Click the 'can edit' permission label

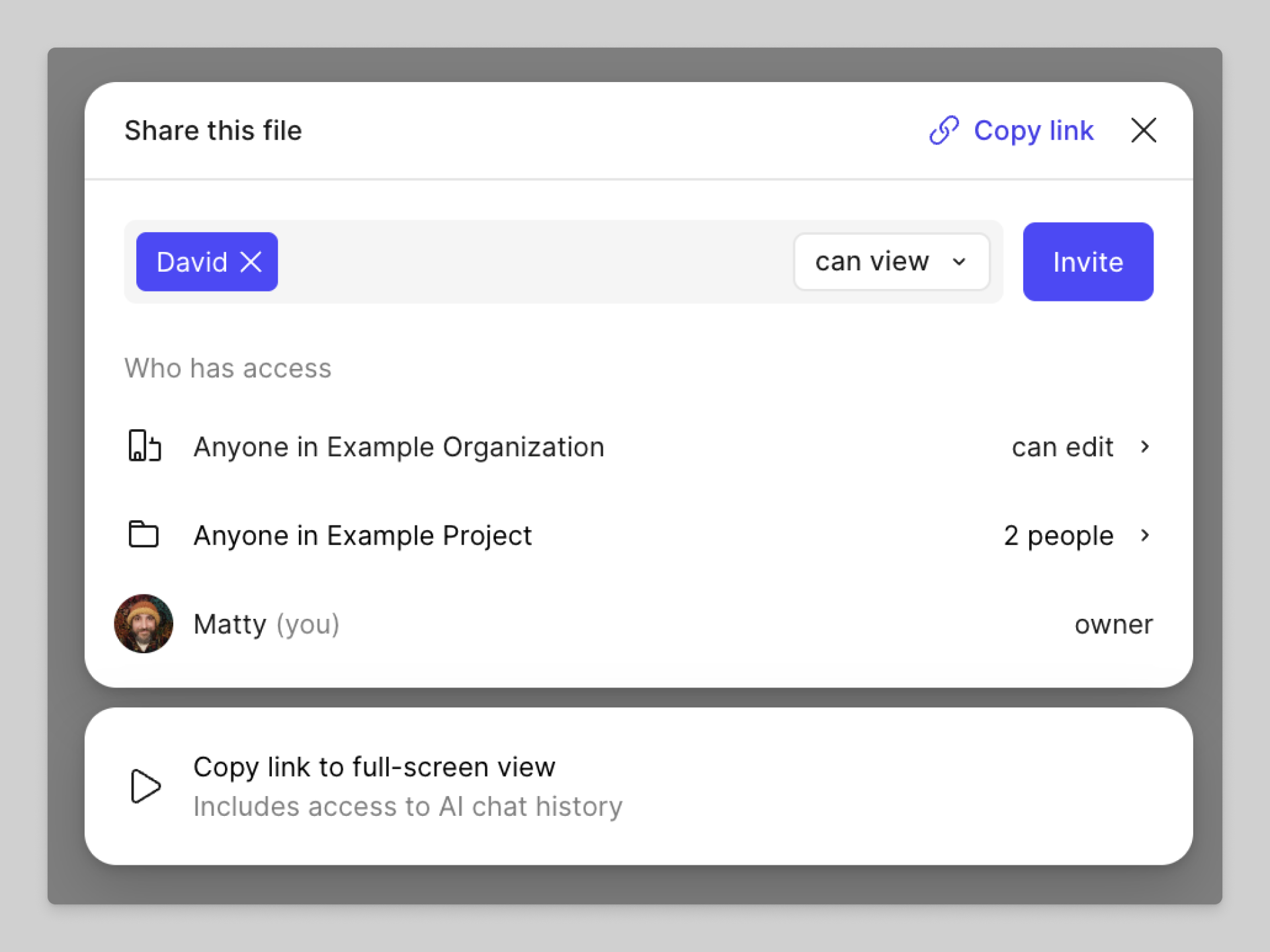[1062, 447]
